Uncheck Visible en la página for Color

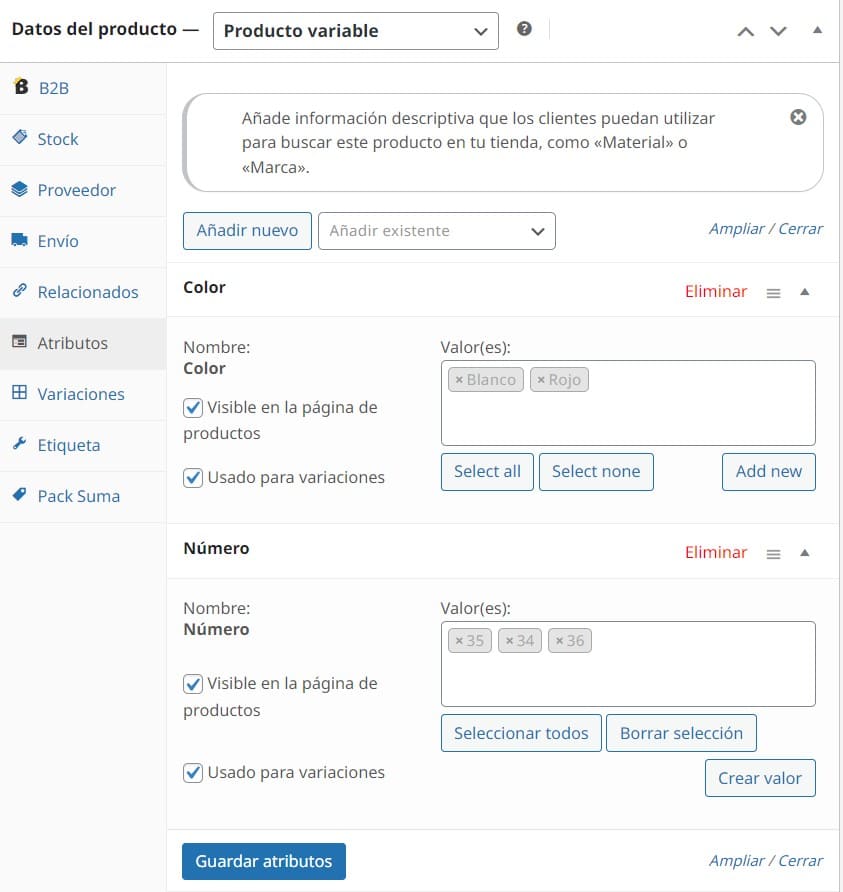coord(193,407)
